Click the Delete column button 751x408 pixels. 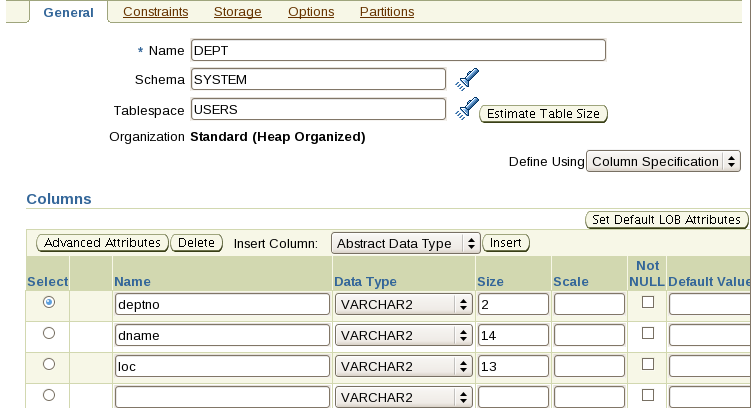pos(197,242)
